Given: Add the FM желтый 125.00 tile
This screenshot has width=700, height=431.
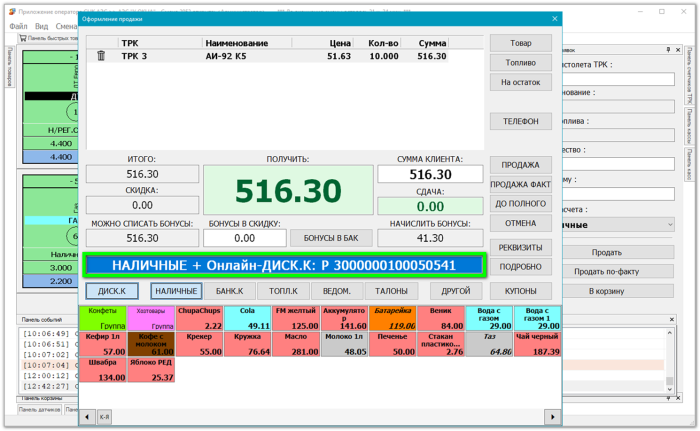Looking at the screenshot, I should pos(296,318).
